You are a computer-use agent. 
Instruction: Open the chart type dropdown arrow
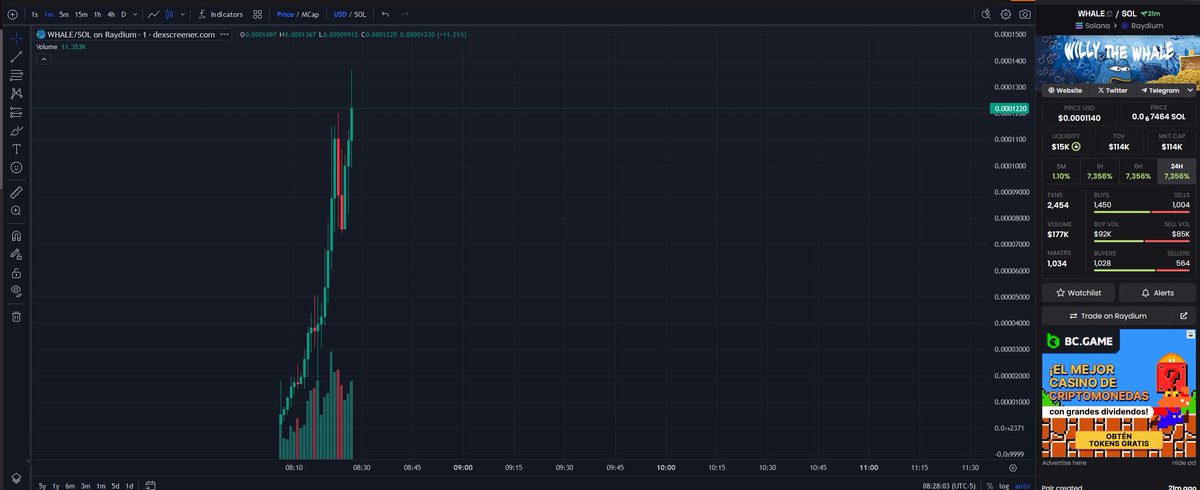point(184,15)
